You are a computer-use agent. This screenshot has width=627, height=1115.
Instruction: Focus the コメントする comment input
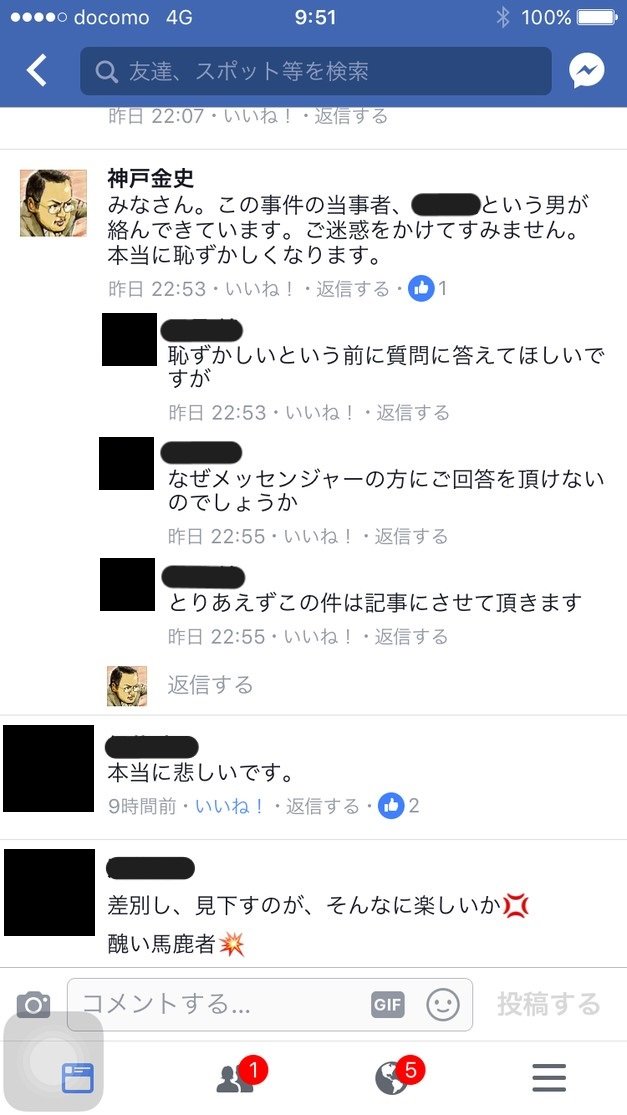pyautogui.click(x=269, y=1004)
